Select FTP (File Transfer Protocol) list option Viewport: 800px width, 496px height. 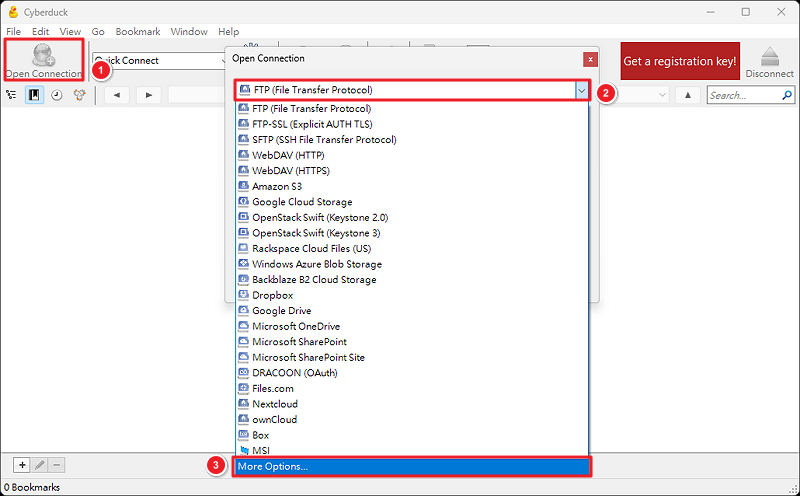click(x=412, y=109)
